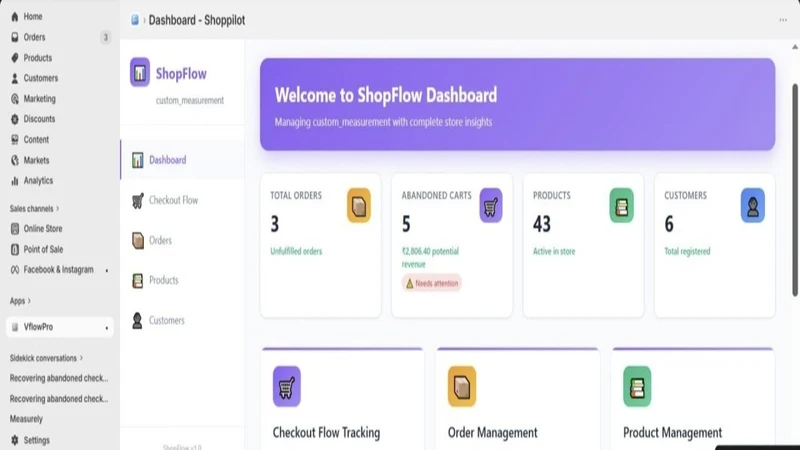
Task: Click the ShopFlow Dashboard chart icon
Action: tap(138, 160)
